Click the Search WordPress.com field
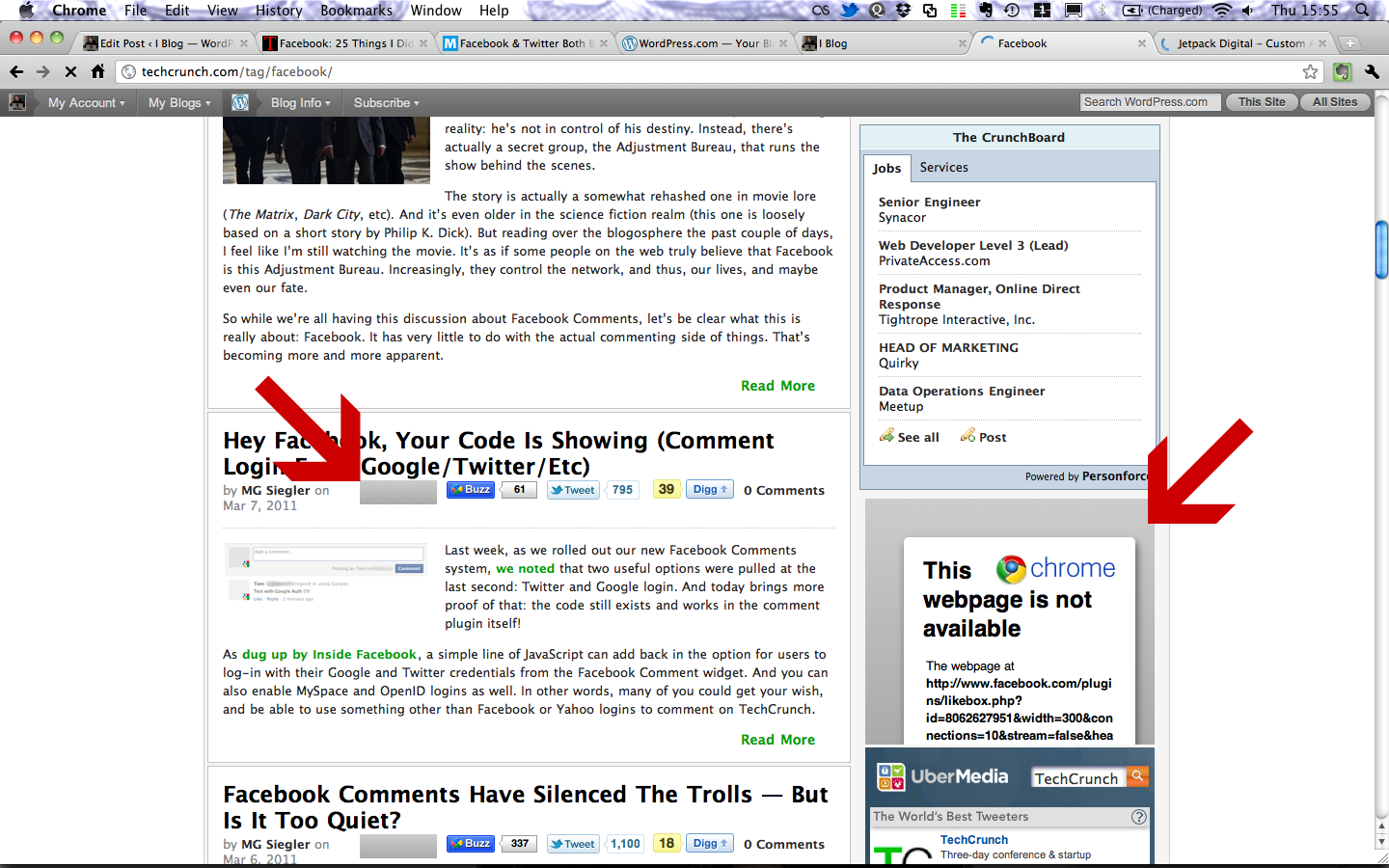Viewport: 1389px width, 868px height. (1150, 102)
